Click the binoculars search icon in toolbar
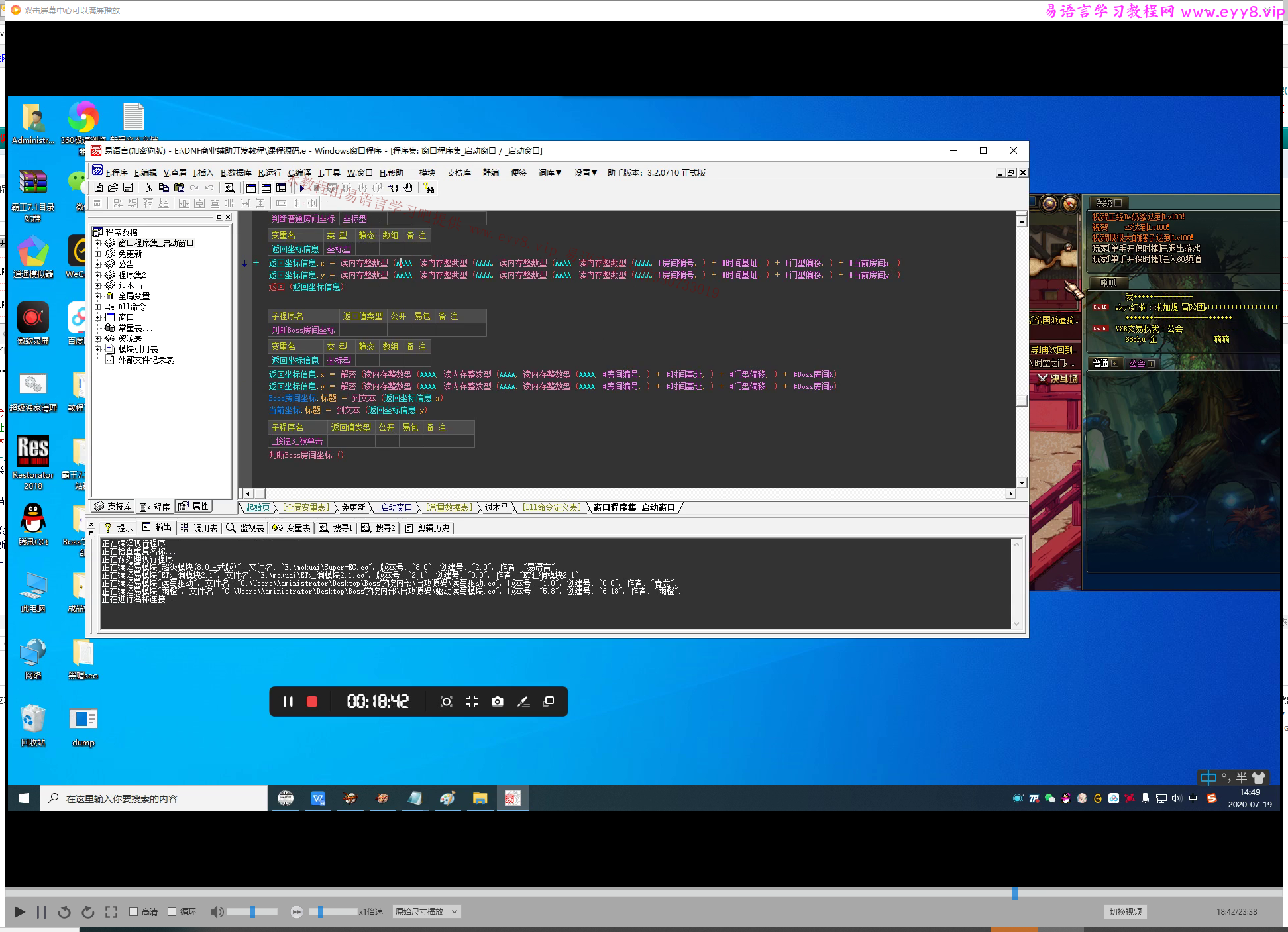Screen dimensions: 1288x932 point(429,188)
